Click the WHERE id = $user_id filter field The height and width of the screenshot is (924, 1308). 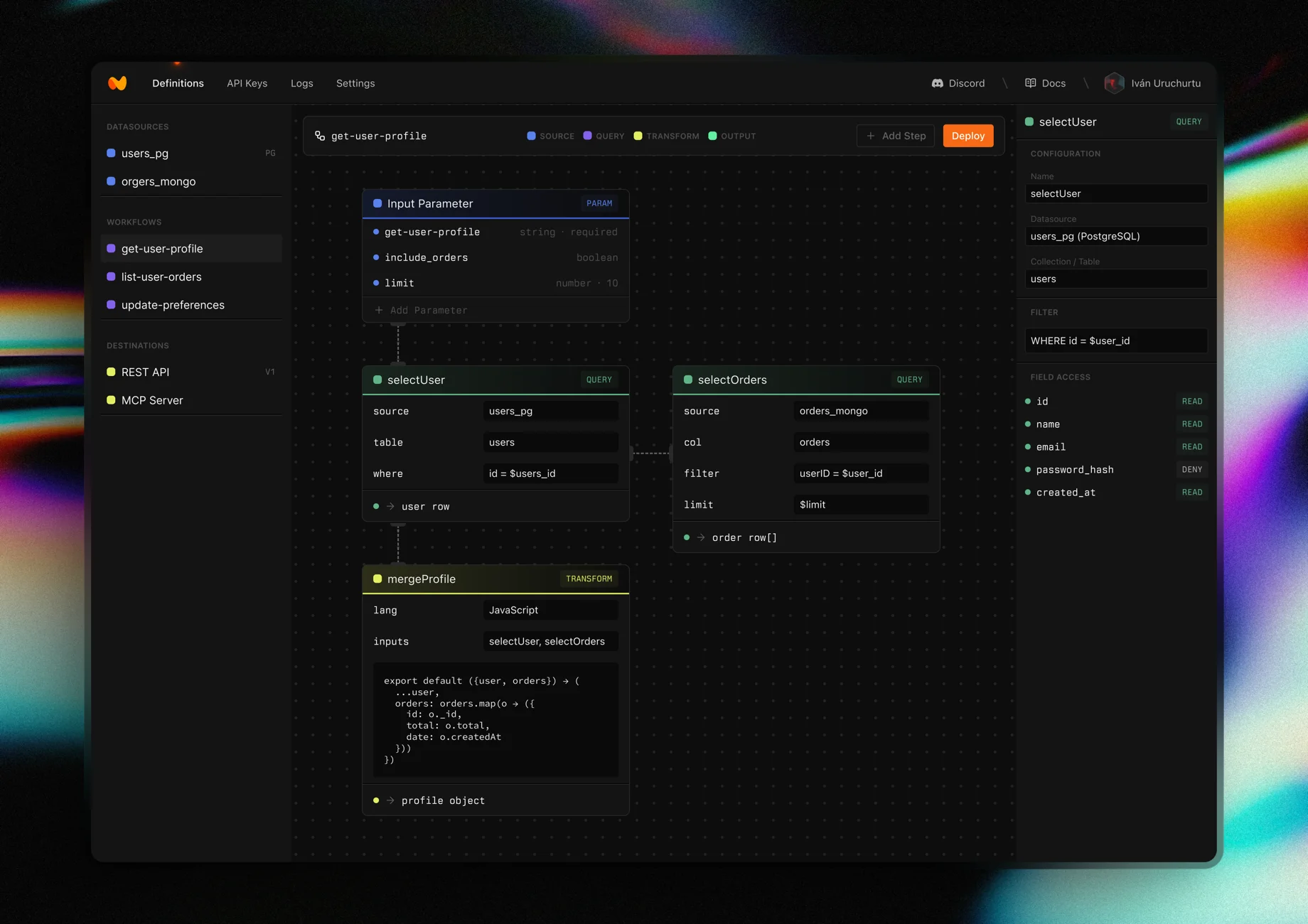[x=1115, y=340]
